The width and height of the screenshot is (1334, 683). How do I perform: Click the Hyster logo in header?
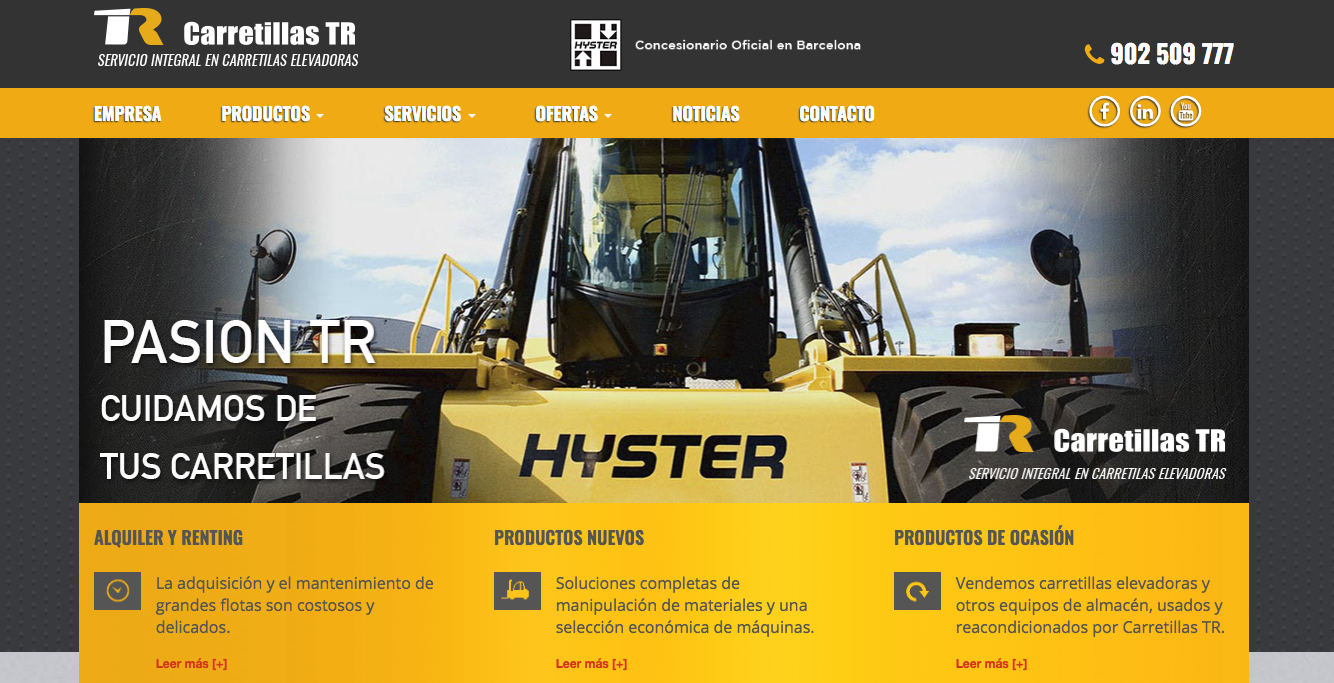click(595, 45)
